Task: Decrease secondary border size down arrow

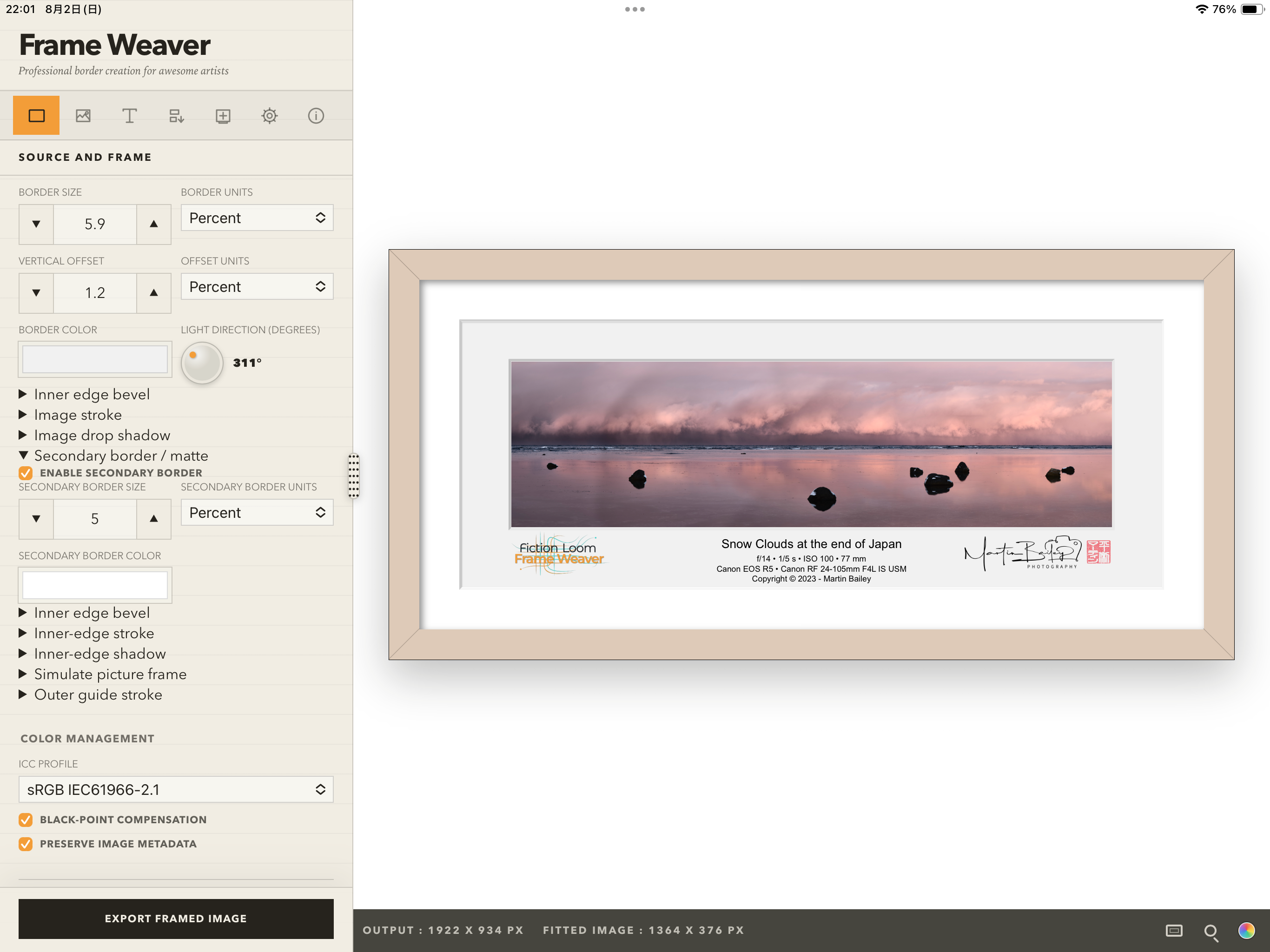Action: pyautogui.click(x=36, y=519)
